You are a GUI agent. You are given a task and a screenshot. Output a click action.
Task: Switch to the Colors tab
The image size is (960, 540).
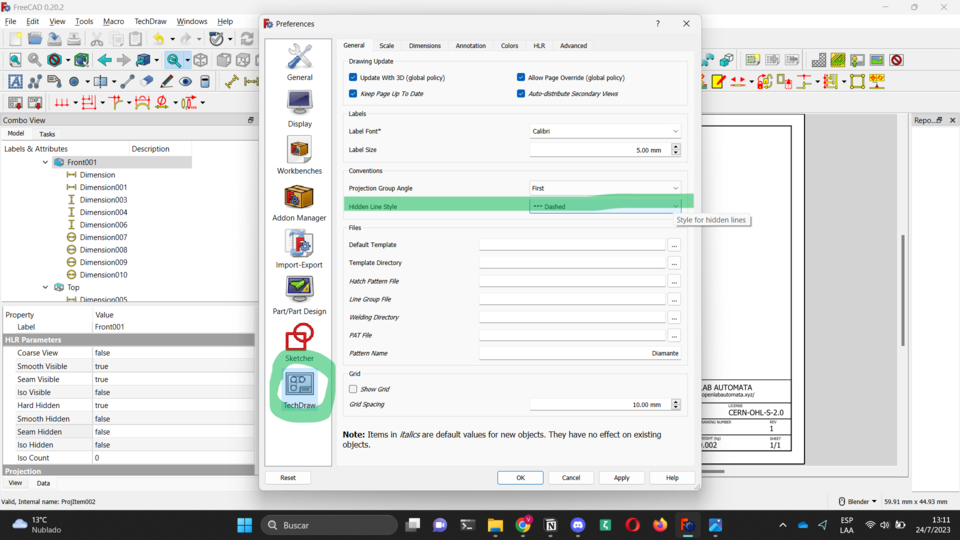coord(509,46)
